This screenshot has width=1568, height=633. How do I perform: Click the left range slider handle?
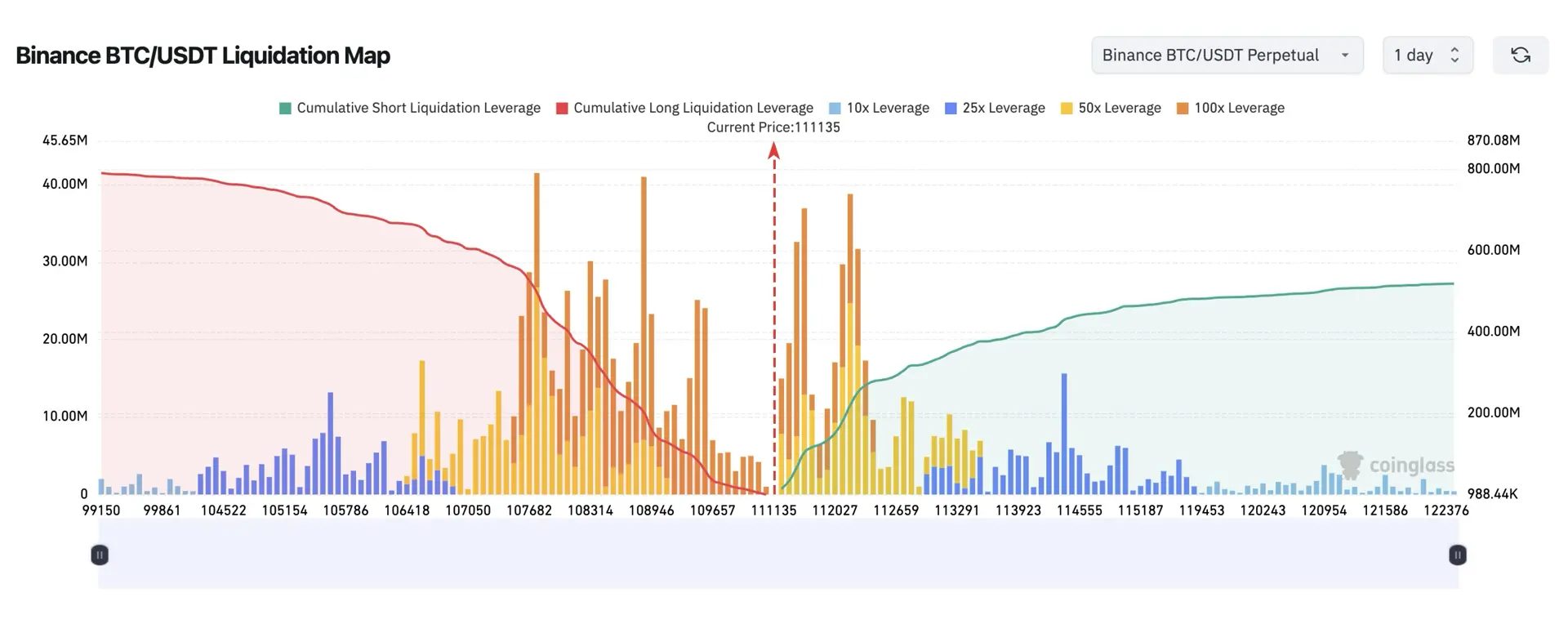pos(100,555)
